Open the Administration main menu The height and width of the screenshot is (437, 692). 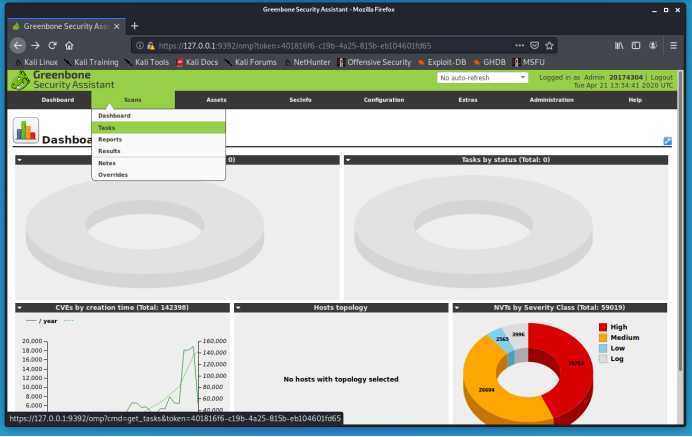coord(552,100)
